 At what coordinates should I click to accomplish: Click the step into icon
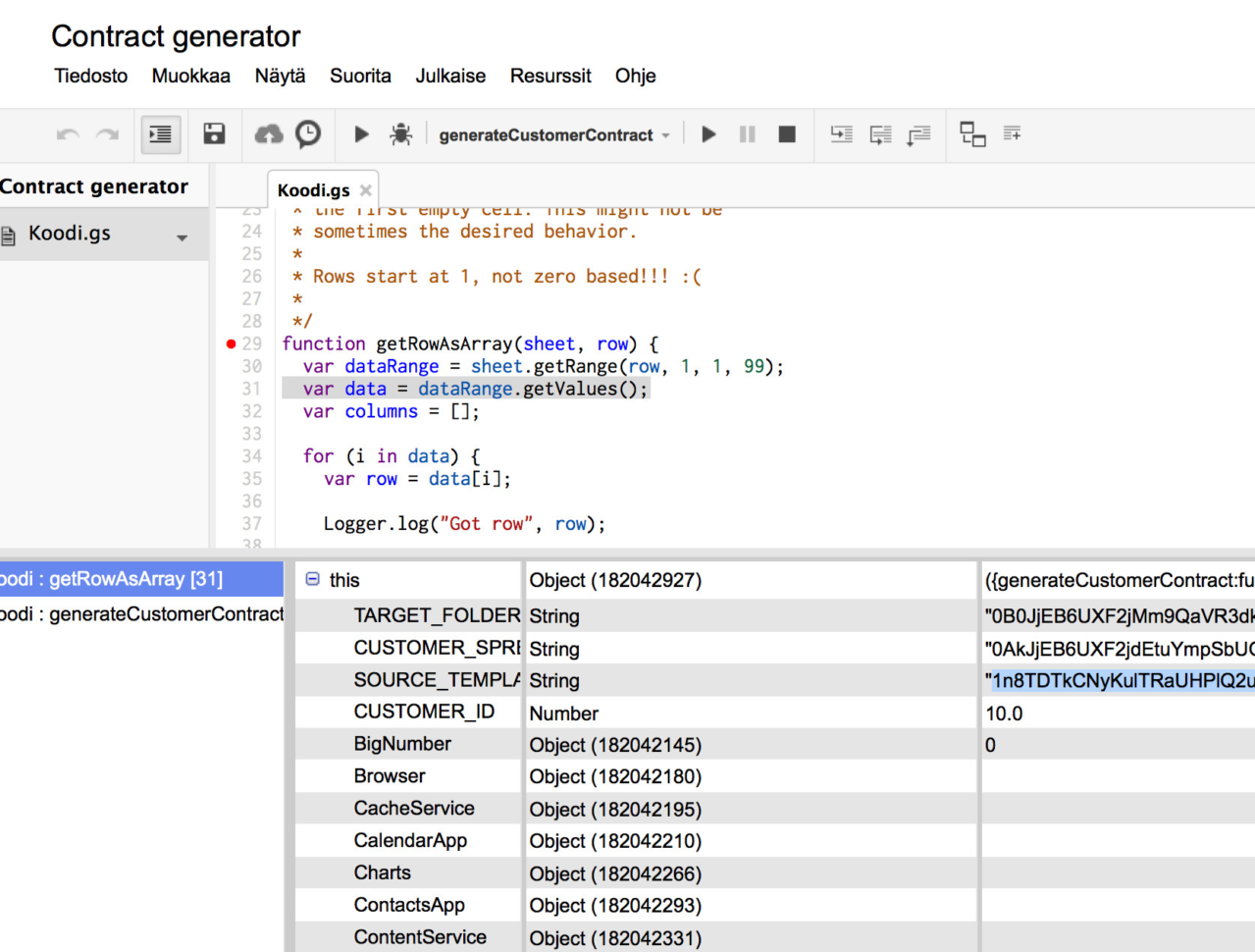[x=841, y=134]
